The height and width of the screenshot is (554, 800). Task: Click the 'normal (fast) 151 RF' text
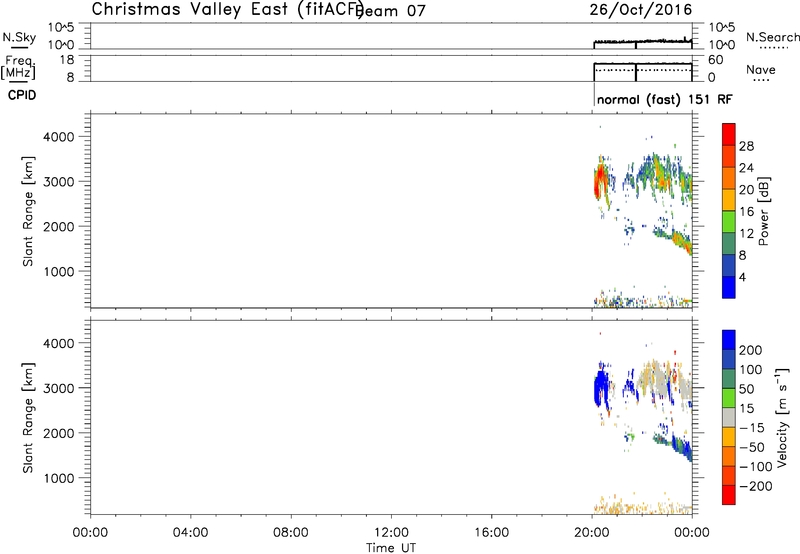click(x=664, y=99)
